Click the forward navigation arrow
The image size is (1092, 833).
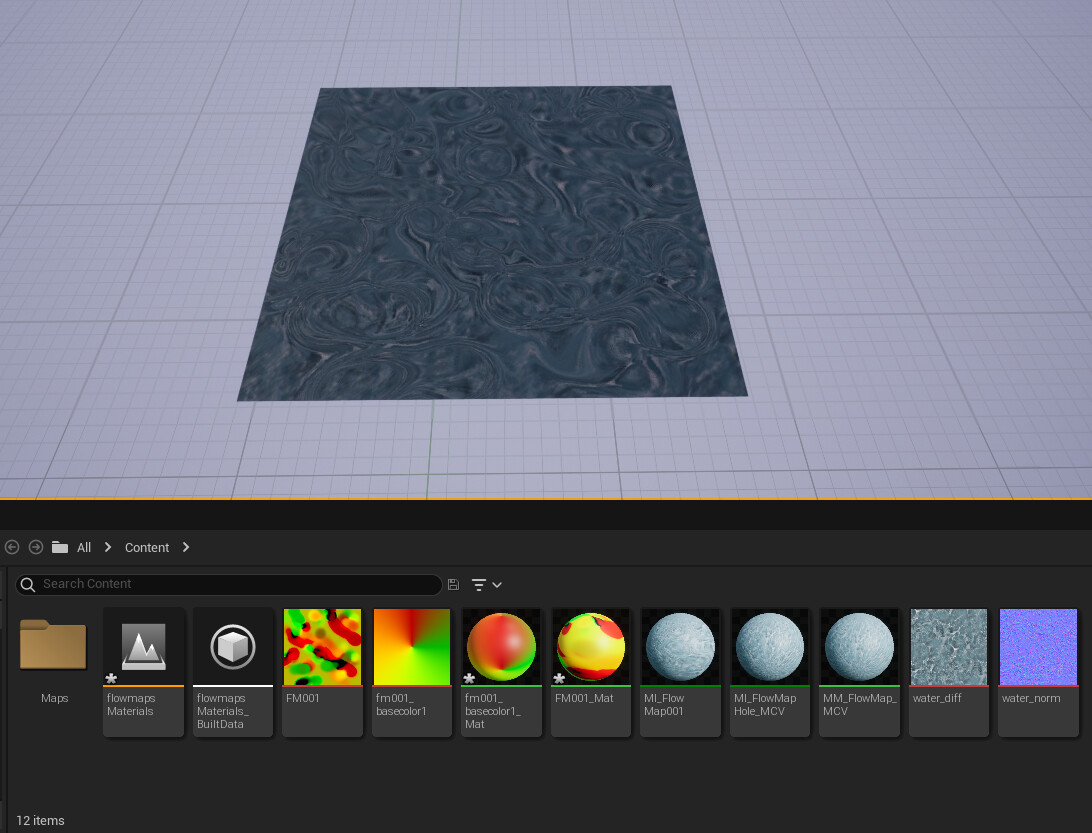click(x=36, y=546)
